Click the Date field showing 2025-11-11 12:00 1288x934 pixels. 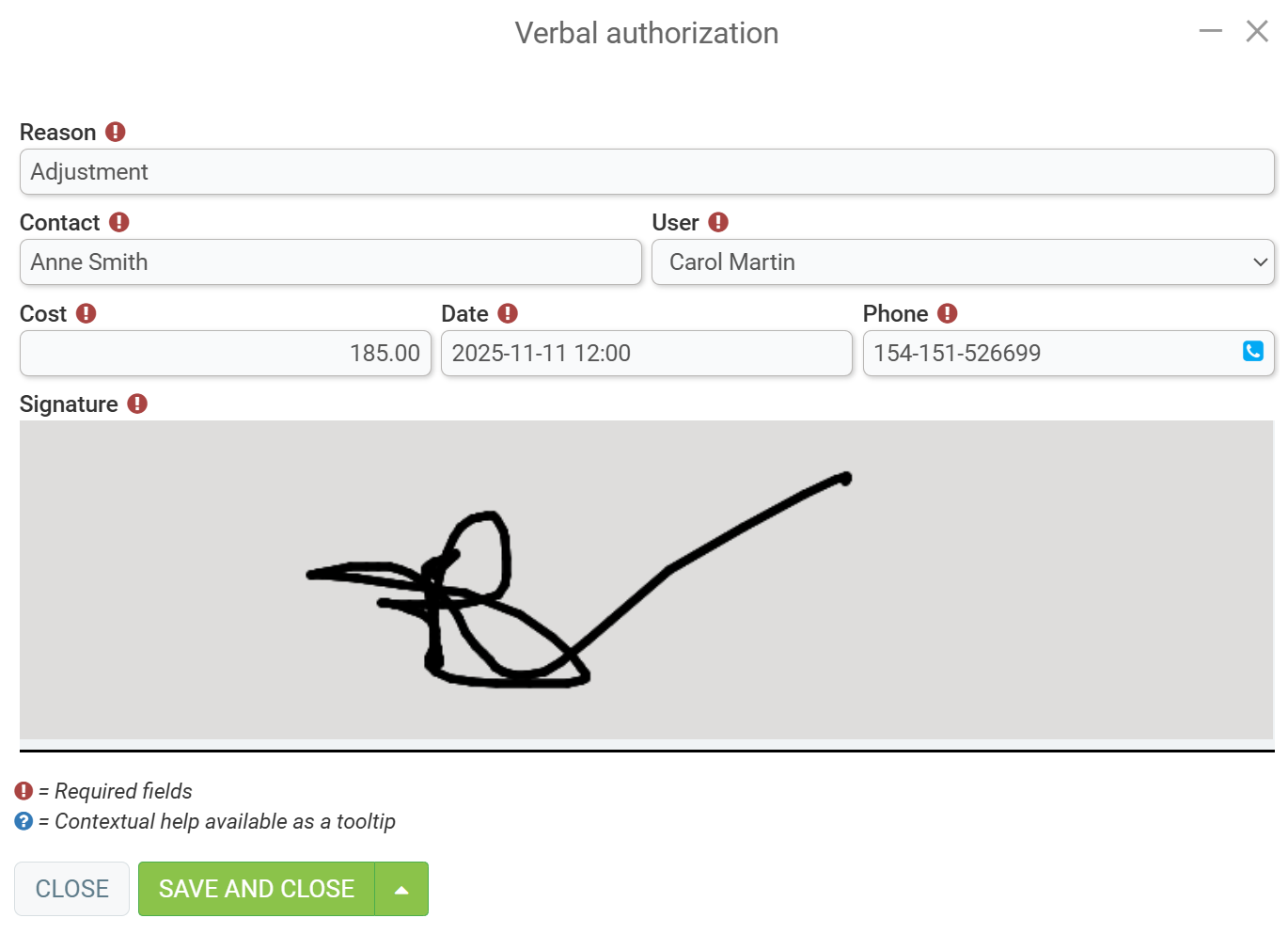(647, 354)
